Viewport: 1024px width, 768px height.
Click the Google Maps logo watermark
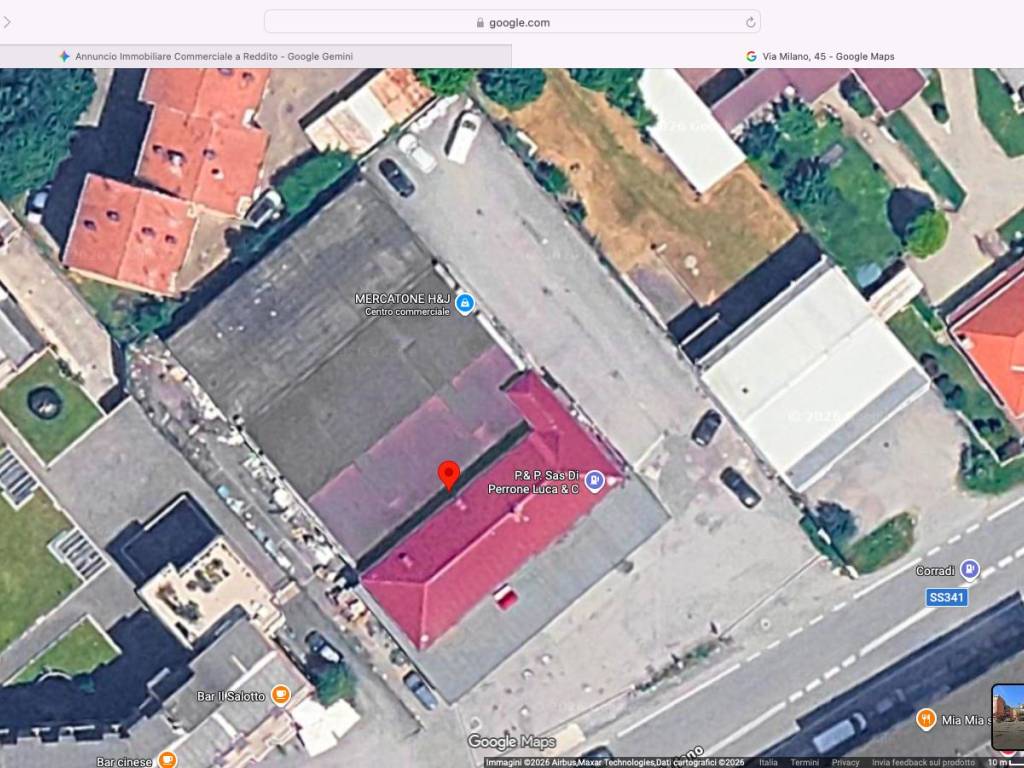click(x=511, y=742)
